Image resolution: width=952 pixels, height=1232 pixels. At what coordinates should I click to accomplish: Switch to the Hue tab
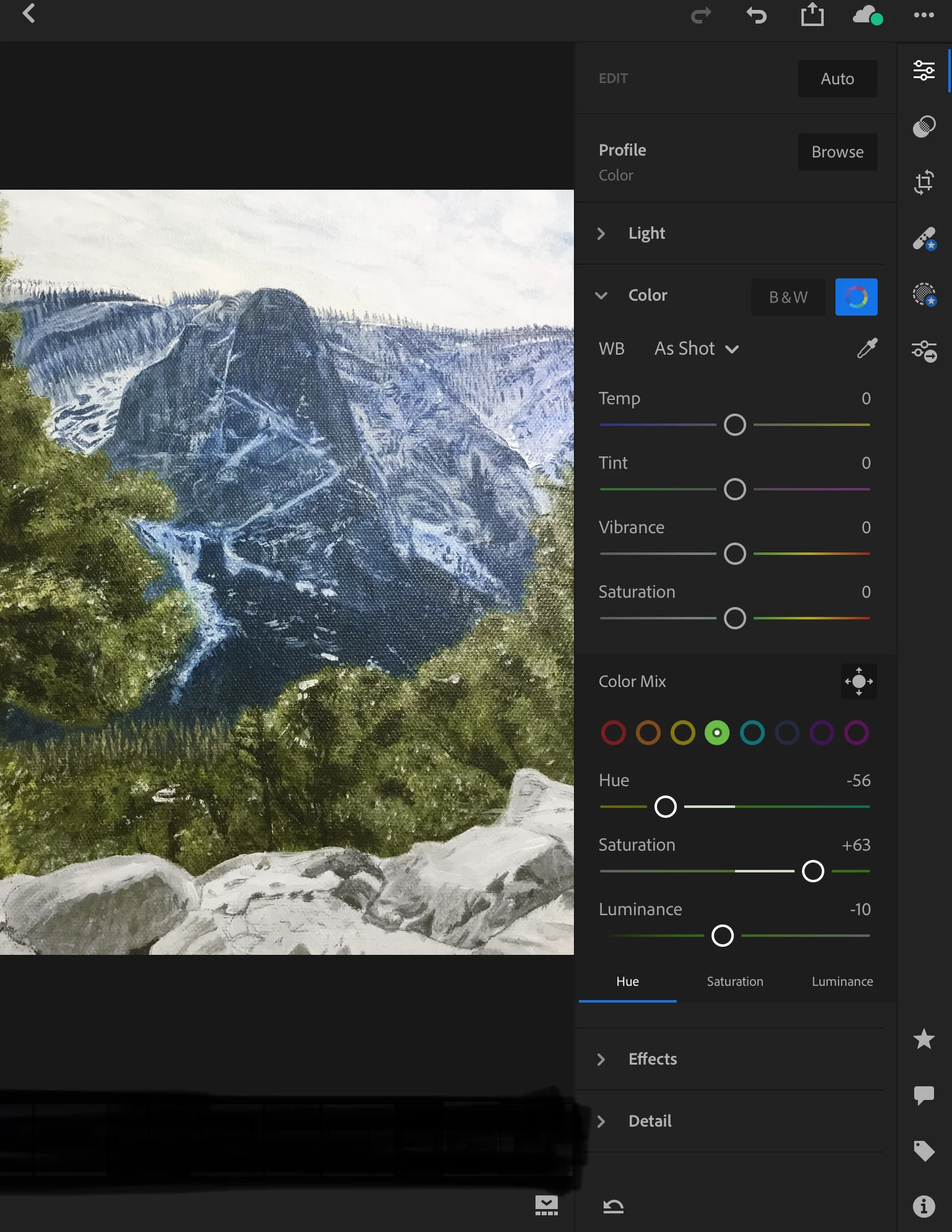627,982
